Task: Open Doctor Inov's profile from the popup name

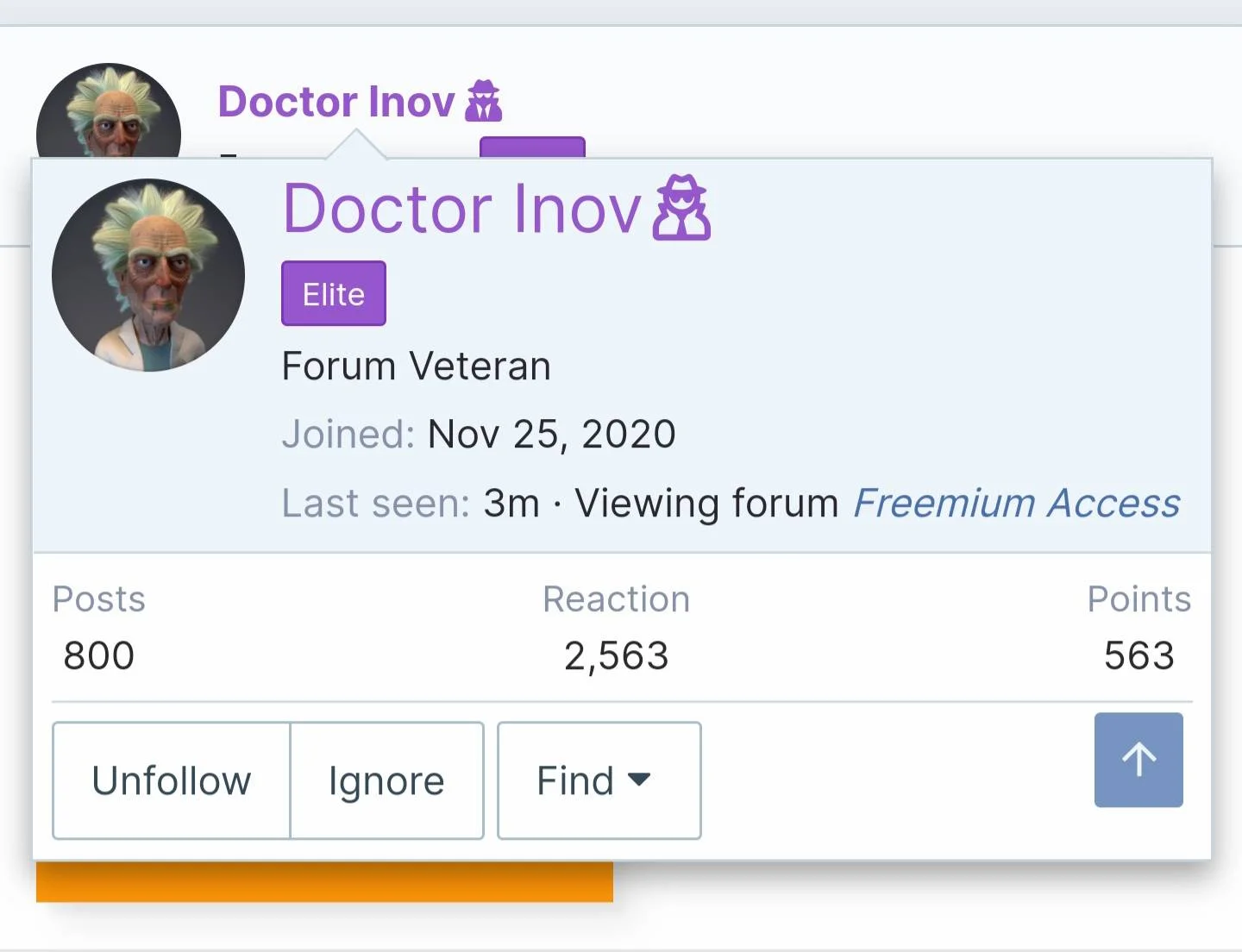Action: point(462,209)
